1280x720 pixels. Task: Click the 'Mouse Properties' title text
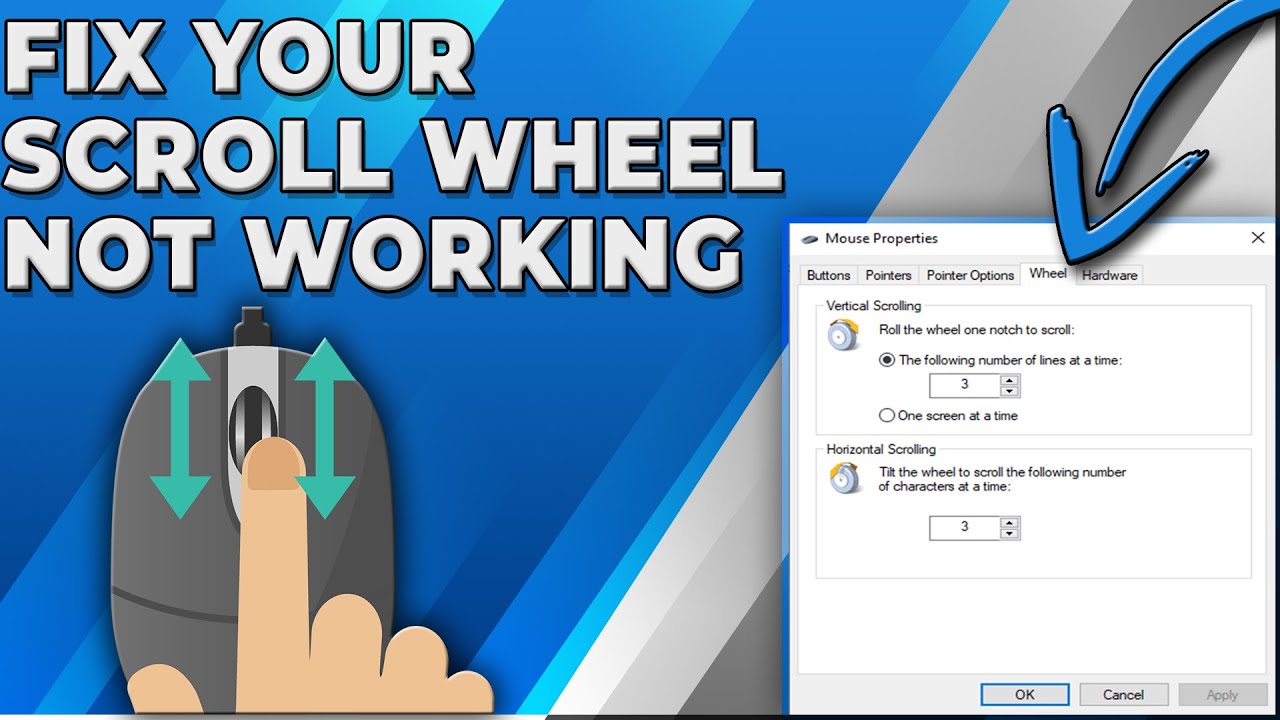coord(881,239)
